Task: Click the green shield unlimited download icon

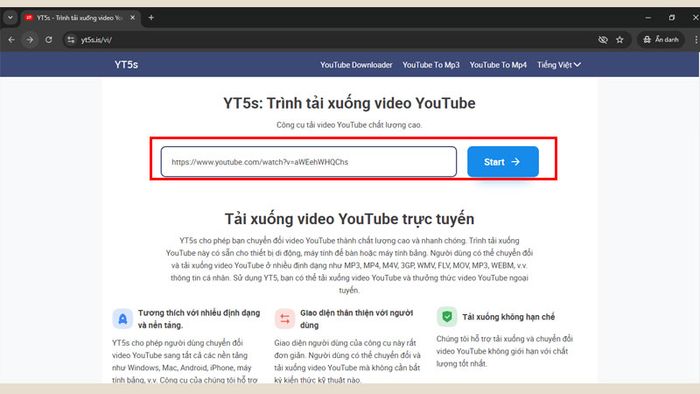Action: pyautogui.click(x=447, y=317)
